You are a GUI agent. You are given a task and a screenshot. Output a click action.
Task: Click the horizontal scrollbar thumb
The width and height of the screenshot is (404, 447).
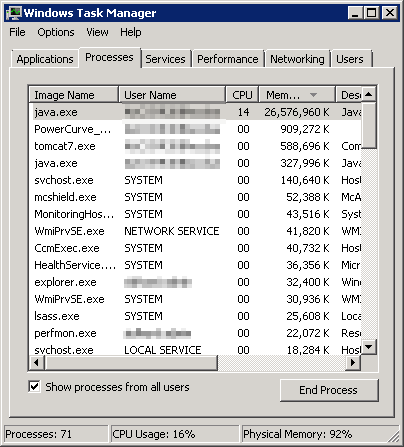[x=131, y=362]
